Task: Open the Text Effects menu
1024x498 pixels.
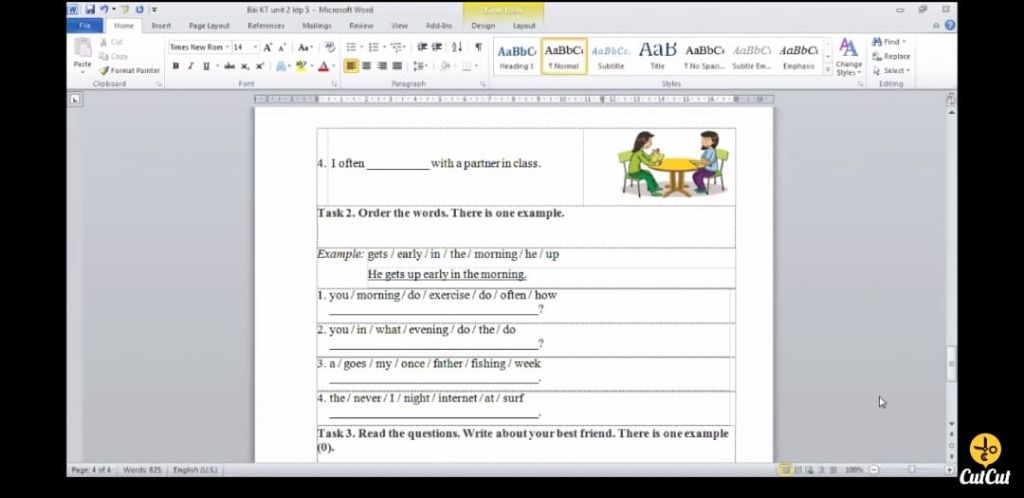Action: [281, 66]
